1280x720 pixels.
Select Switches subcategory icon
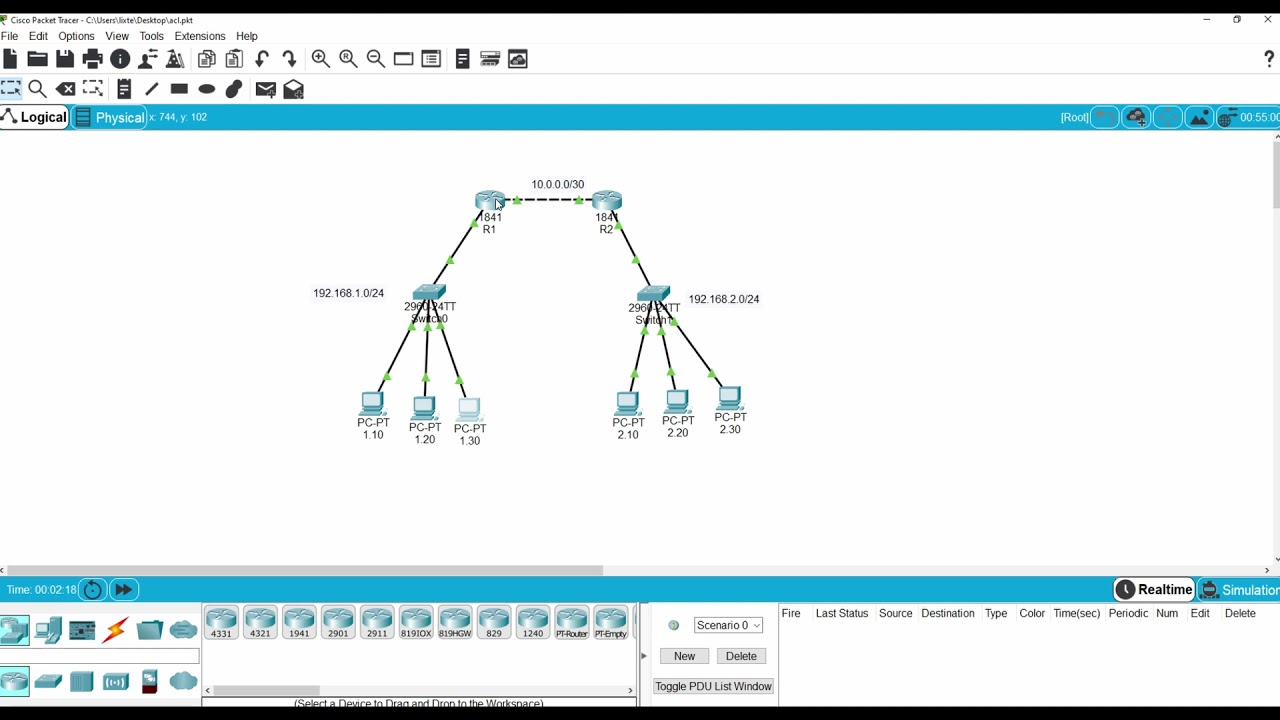48,682
